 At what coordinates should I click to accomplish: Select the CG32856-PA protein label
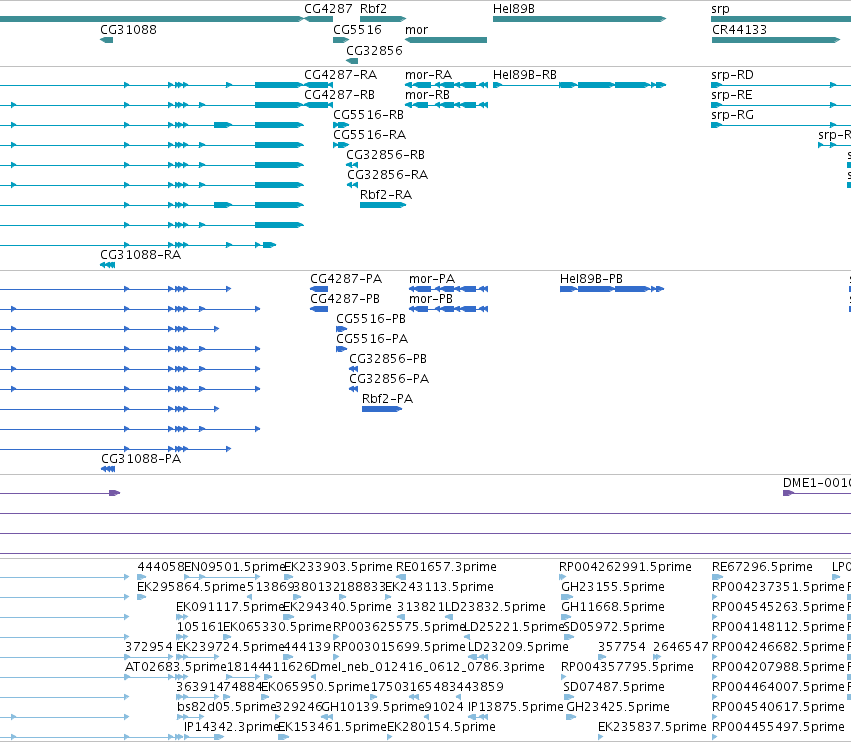389,379
